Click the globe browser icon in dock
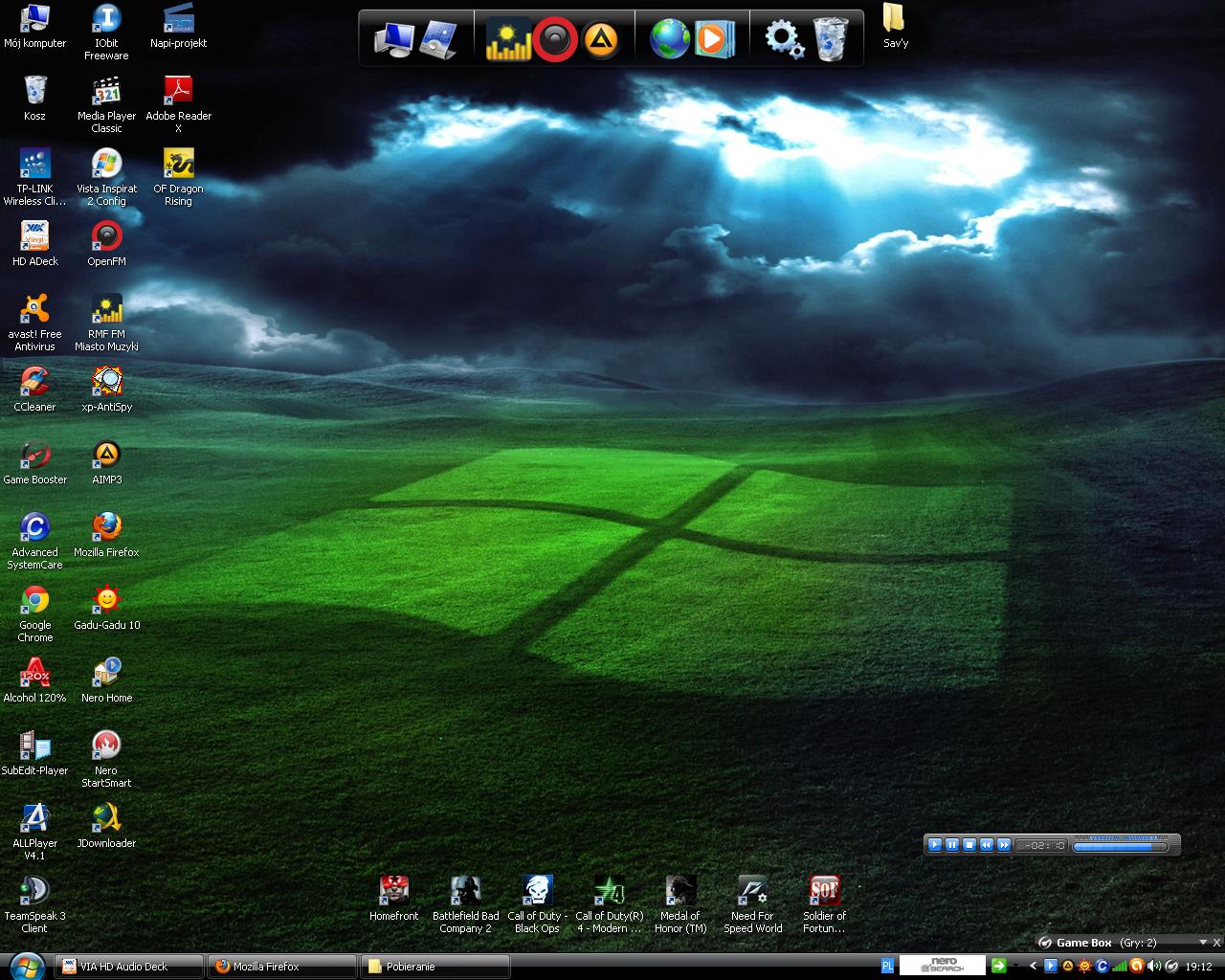This screenshot has width=1225, height=980. point(670,40)
